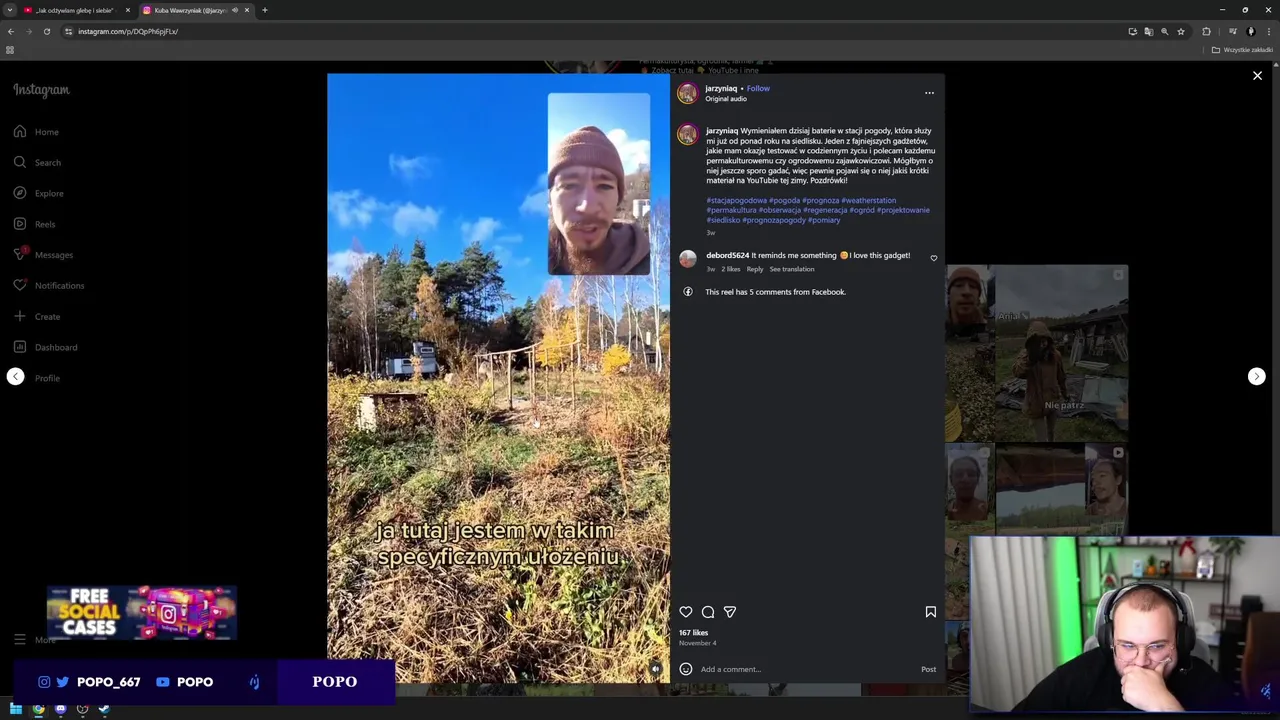Open Reels from the sidebar
The width and height of the screenshot is (1280, 720).
(34, 224)
